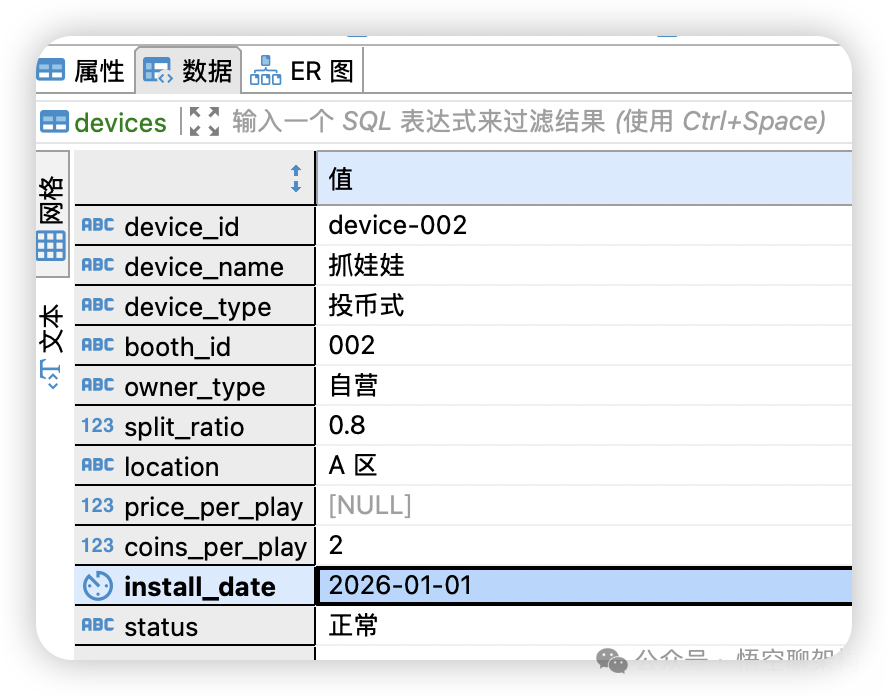This screenshot has width=888, height=696.
Task: Switch to 网格 grid view side tab
Action: pyautogui.click(x=52, y=214)
